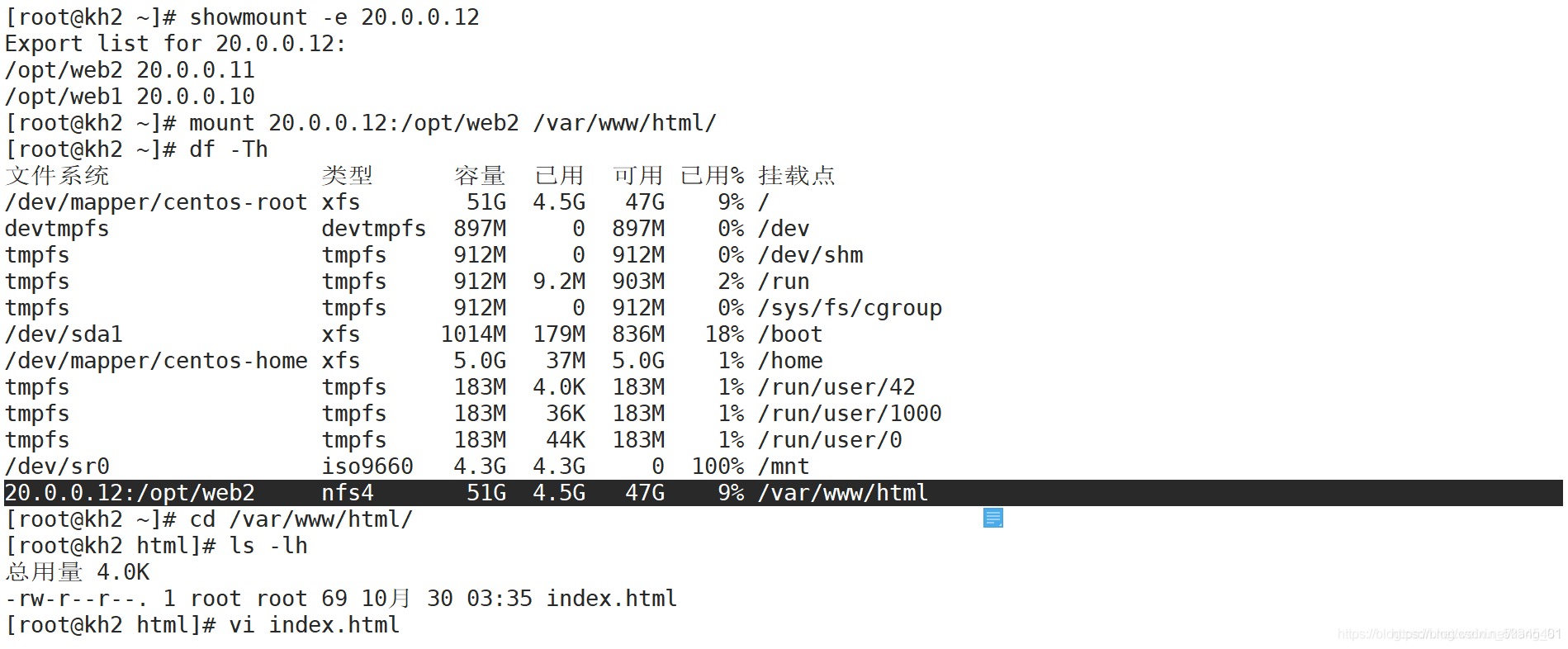Click the '/run/user/42' mount point
The height and width of the screenshot is (649, 1568).
click(x=837, y=387)
